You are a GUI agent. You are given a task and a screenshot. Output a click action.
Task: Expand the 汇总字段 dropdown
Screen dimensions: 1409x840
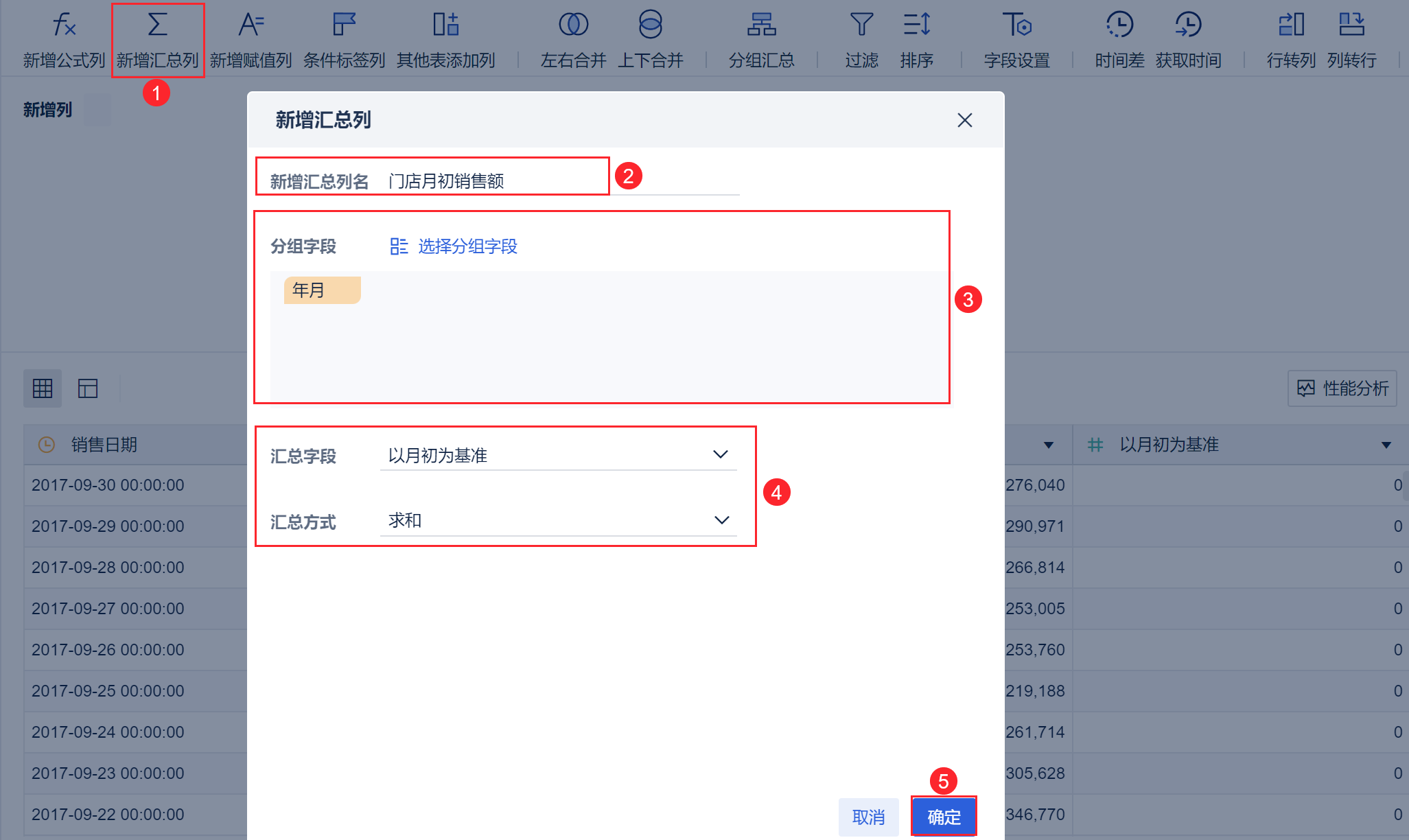[720, 455]
